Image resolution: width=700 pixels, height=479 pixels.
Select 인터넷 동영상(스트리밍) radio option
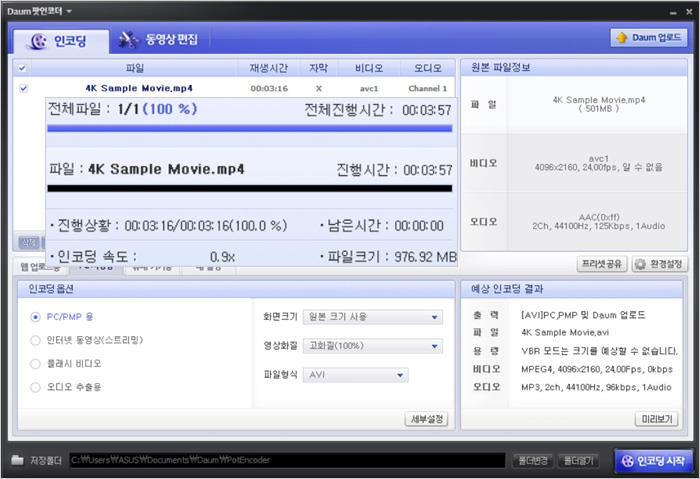coord(36,341)
